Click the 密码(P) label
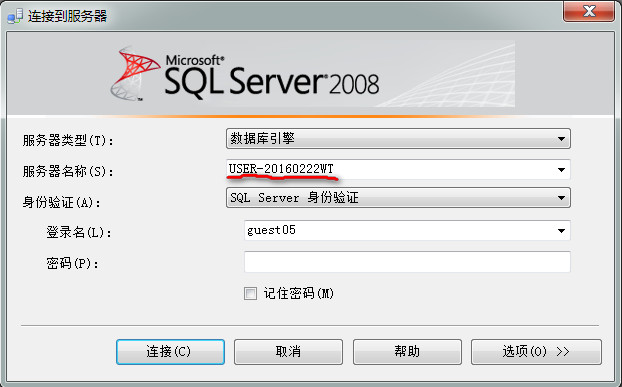The width and height of the screenshot is (622, 387). (73, 263)
